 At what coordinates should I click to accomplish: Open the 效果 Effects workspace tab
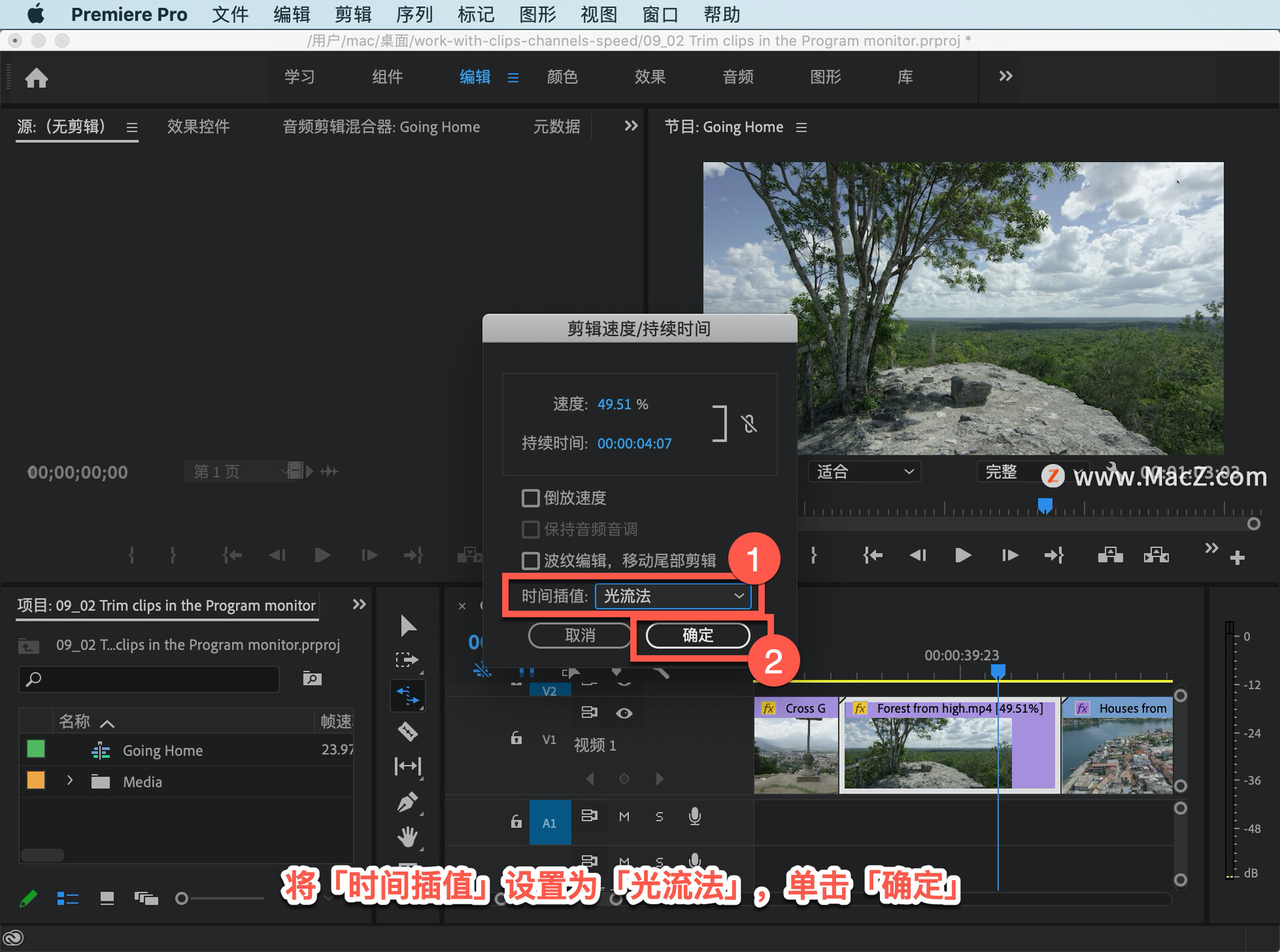point(650,77)
